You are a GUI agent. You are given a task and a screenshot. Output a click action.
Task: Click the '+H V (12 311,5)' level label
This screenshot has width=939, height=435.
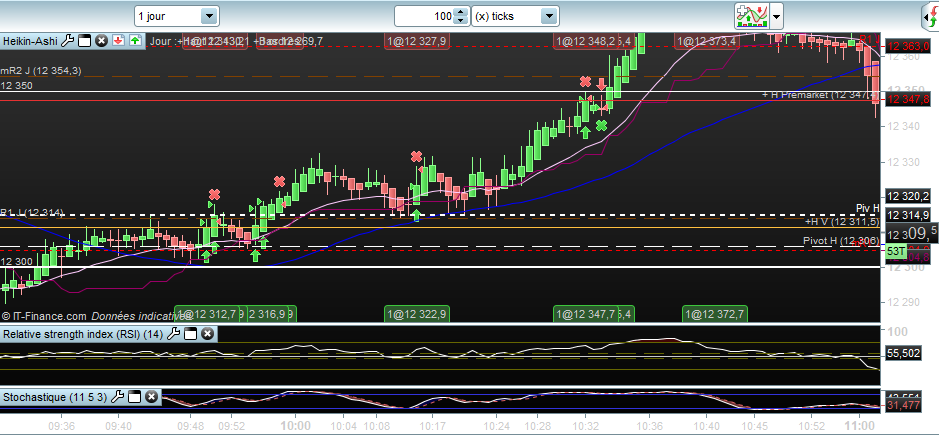coord(842,222)
